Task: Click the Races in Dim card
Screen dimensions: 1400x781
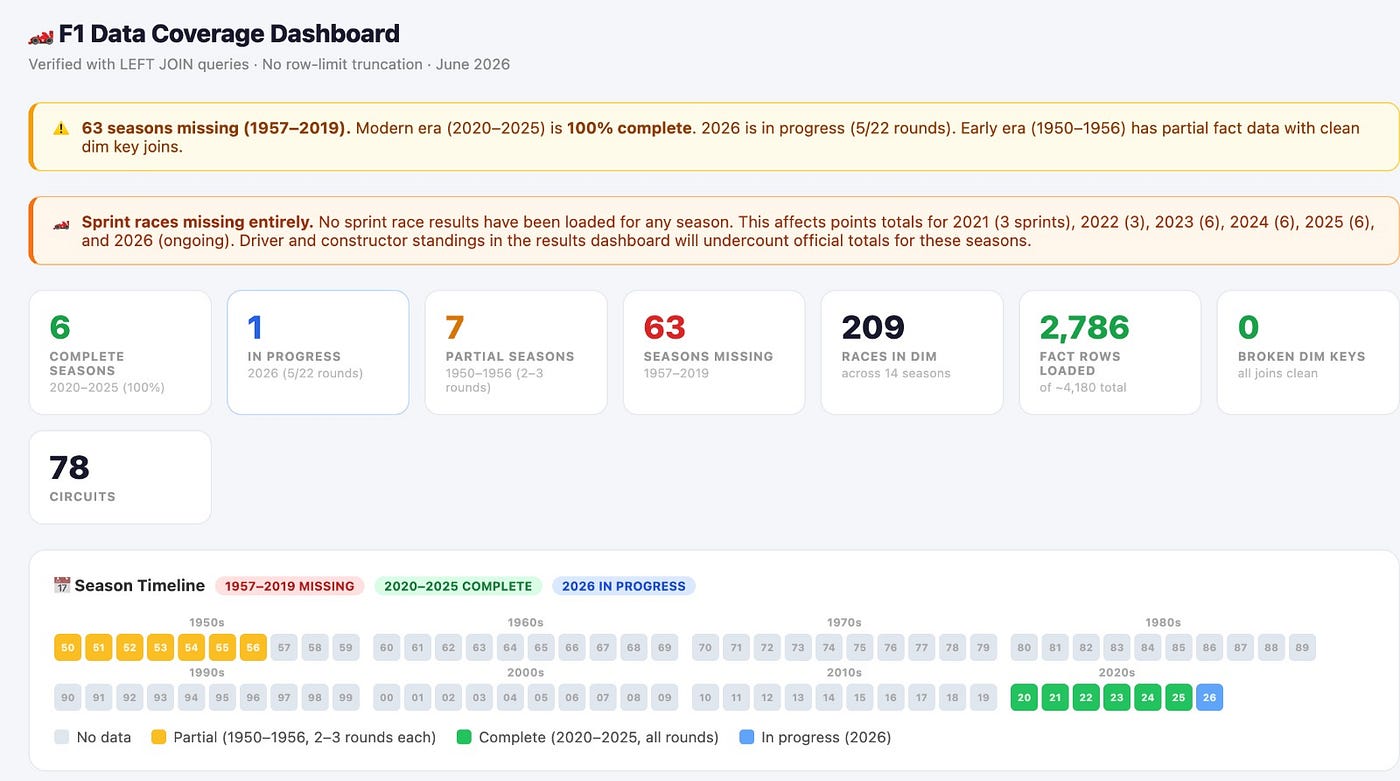Action: pos(912,352)
